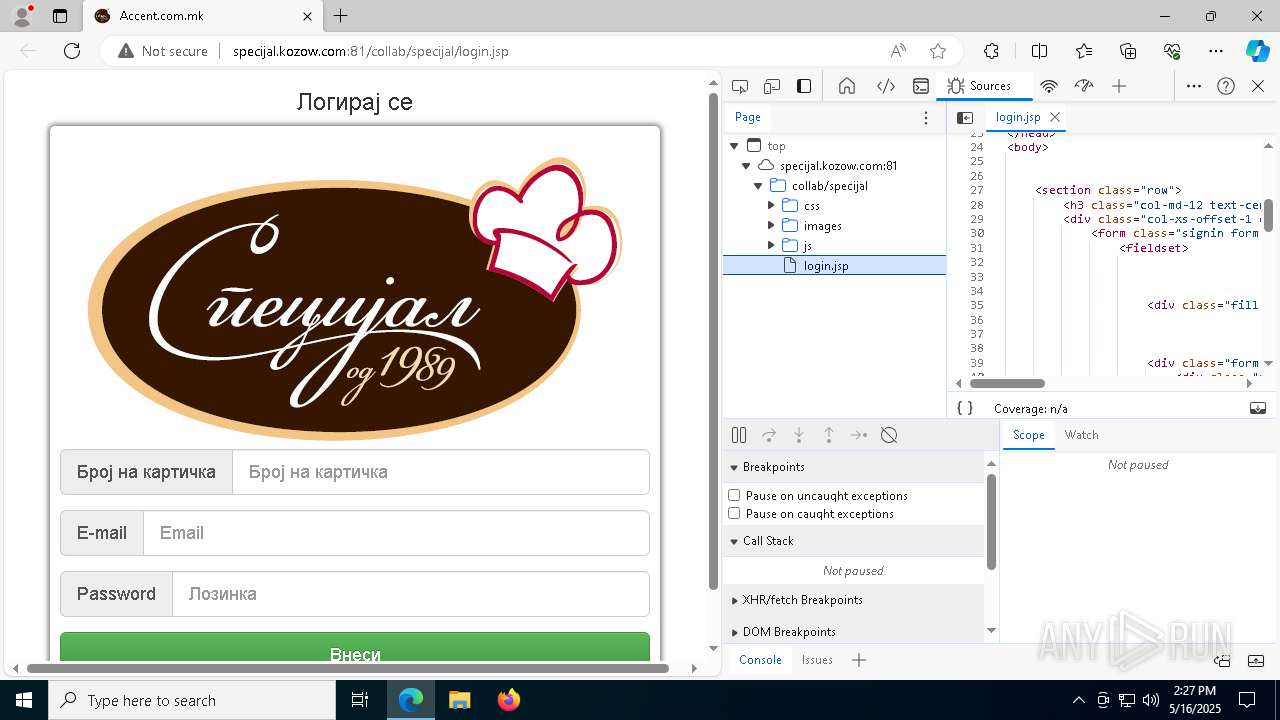Viewport: 1280px width, 720px height.
Task: Open Edge Extensions icon
Action: click(991, 51)
